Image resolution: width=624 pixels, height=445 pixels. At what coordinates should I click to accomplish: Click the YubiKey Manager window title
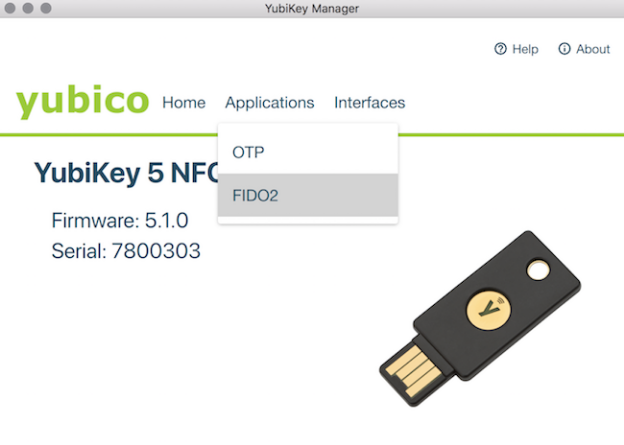point(312,9)
